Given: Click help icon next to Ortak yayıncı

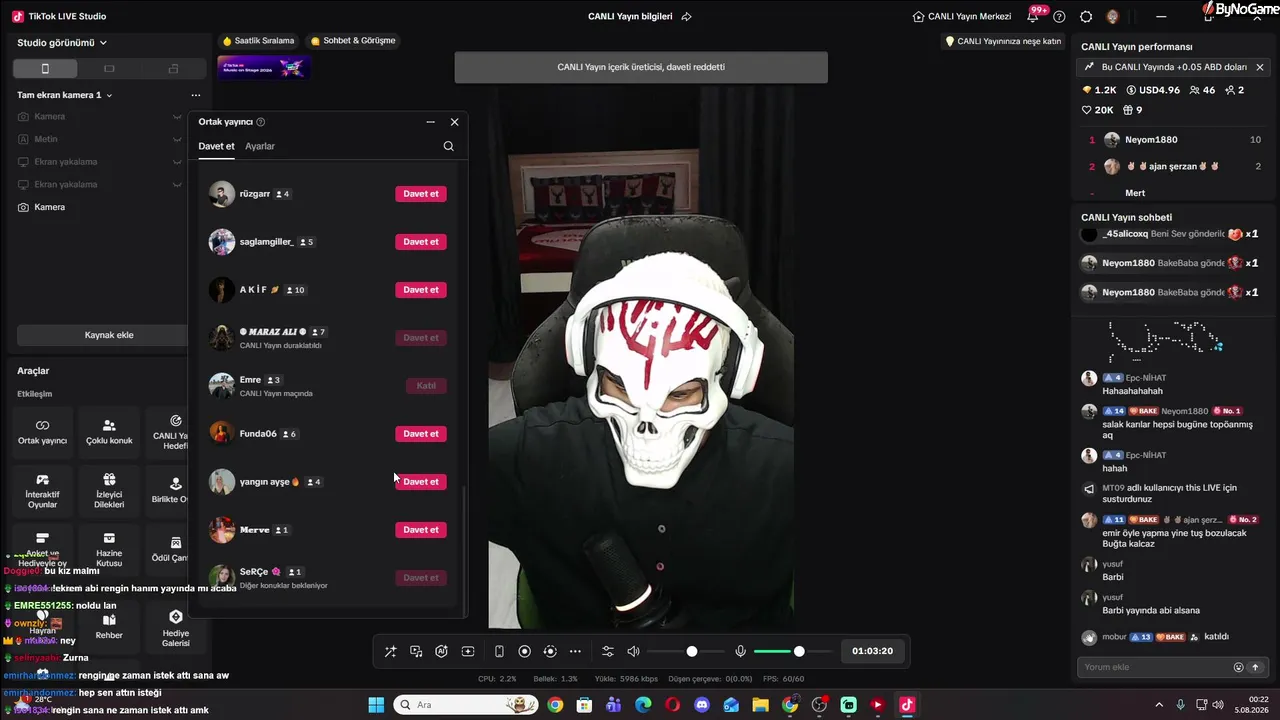Looking at the screenshot, I should tap(261, 122).
